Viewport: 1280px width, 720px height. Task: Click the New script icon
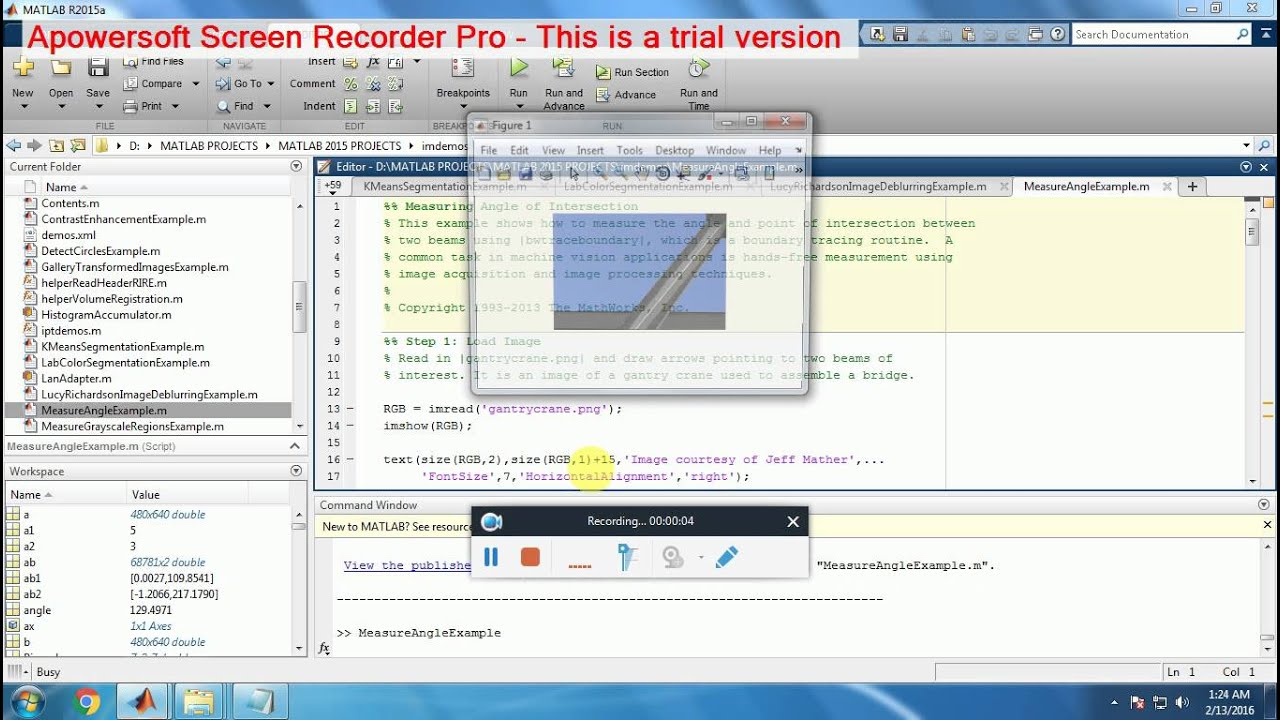click(23, 69)
